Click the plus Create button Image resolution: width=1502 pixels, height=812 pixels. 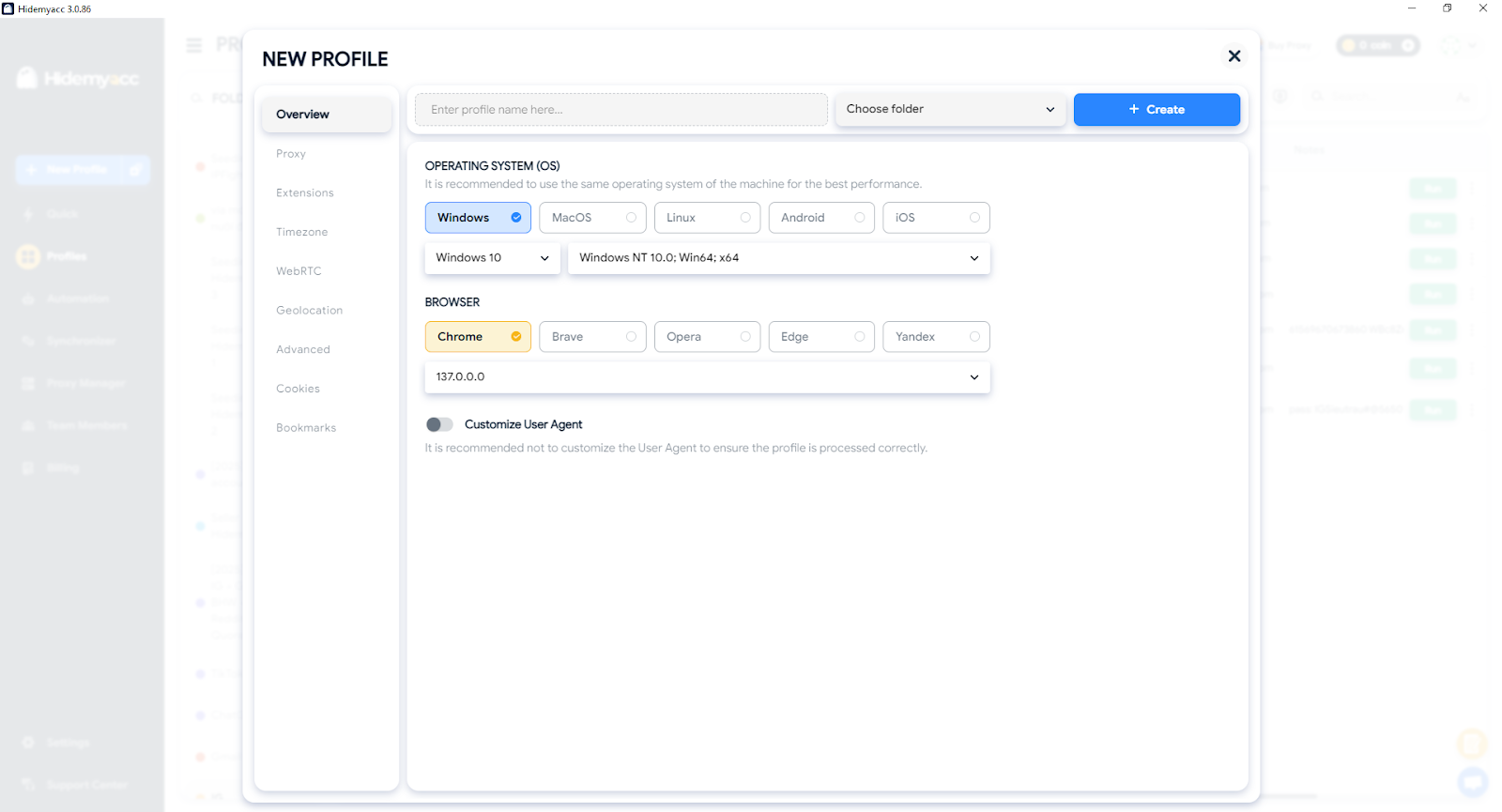[1156, 110]
